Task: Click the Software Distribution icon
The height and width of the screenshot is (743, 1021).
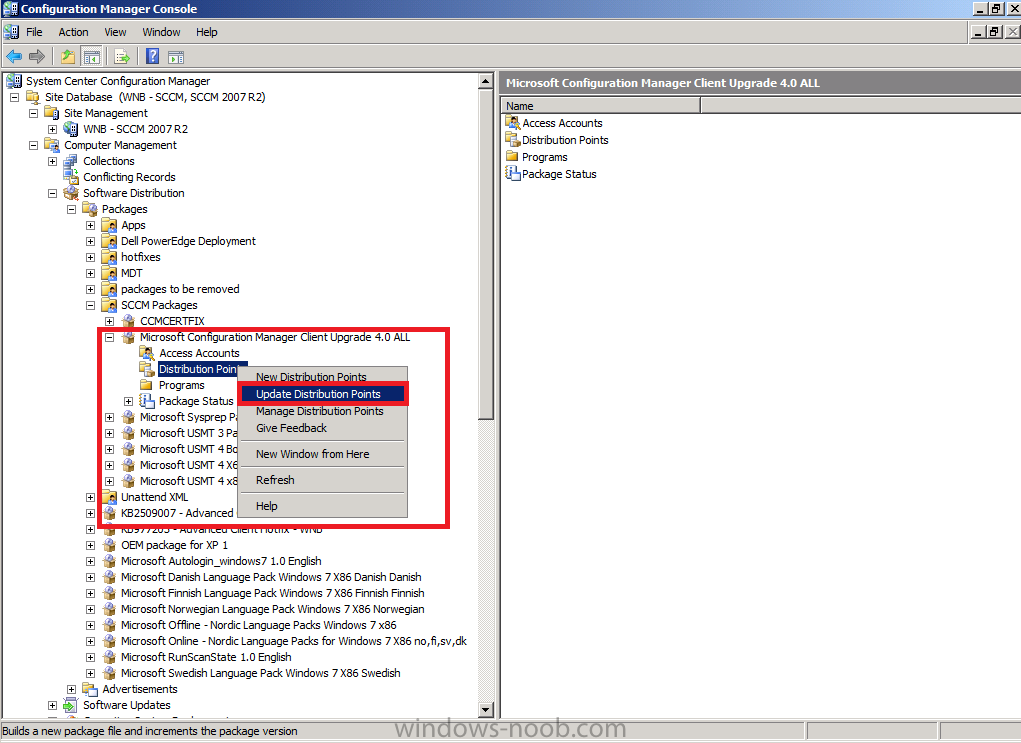Action: [71, 193]
